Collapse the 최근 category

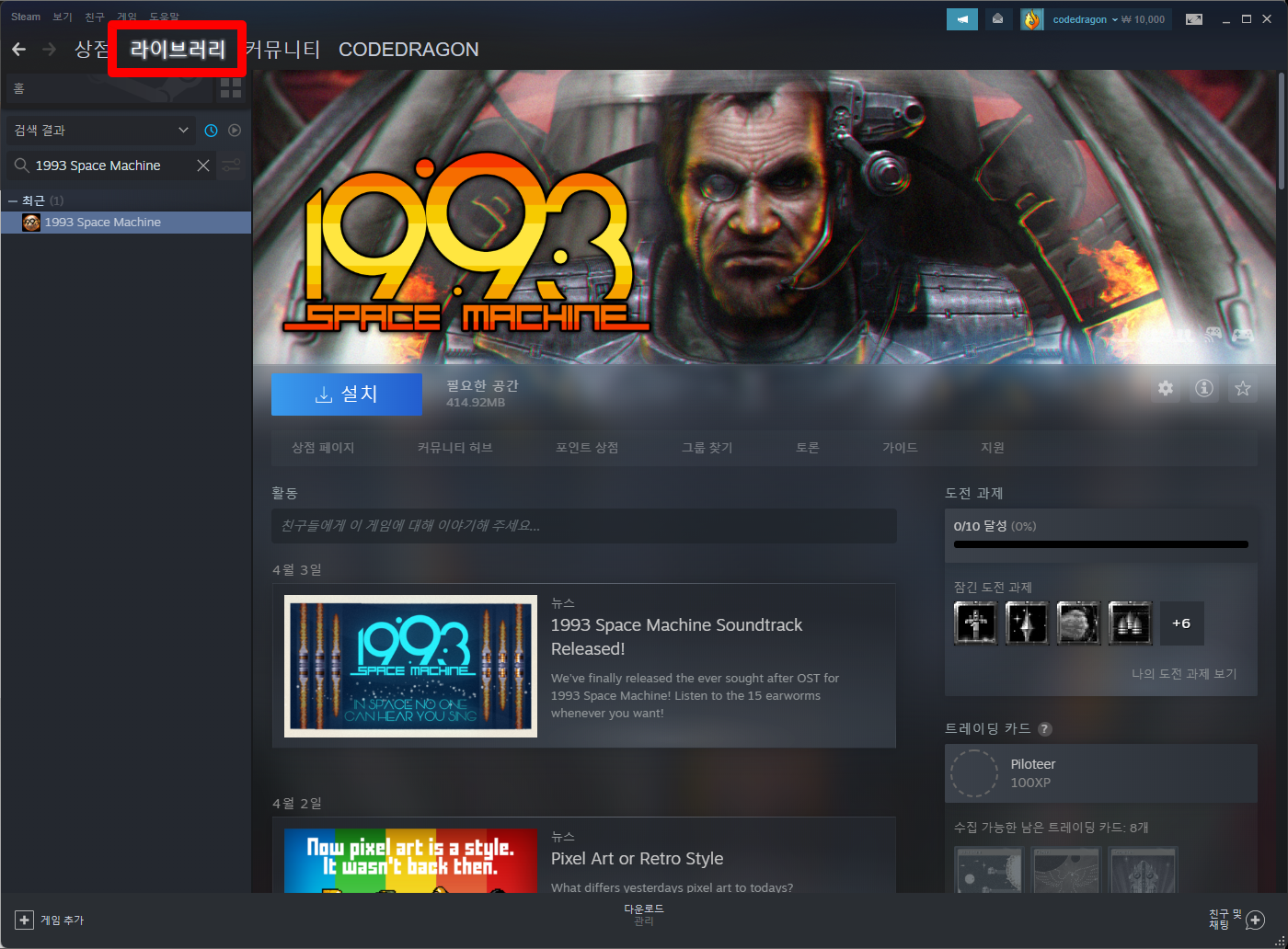pos(13,200)
